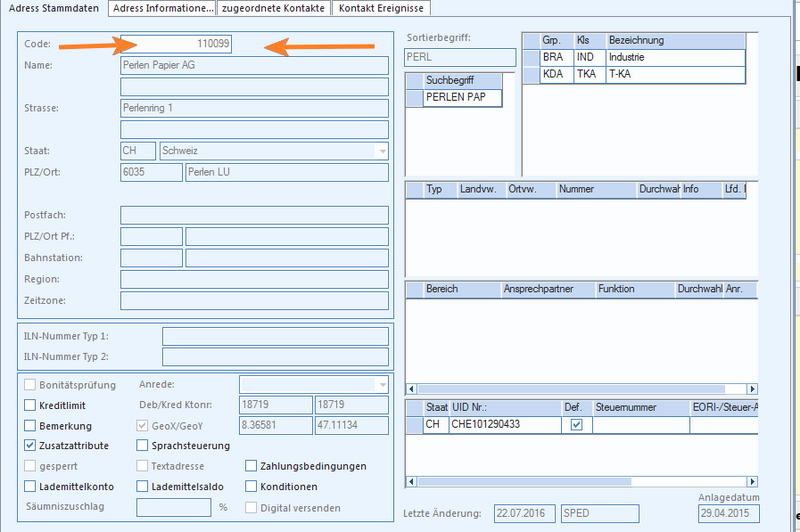The image size is (800, 532).
Task: Click the Sortierbegriff field containing PERL
Action: [460, 58]
